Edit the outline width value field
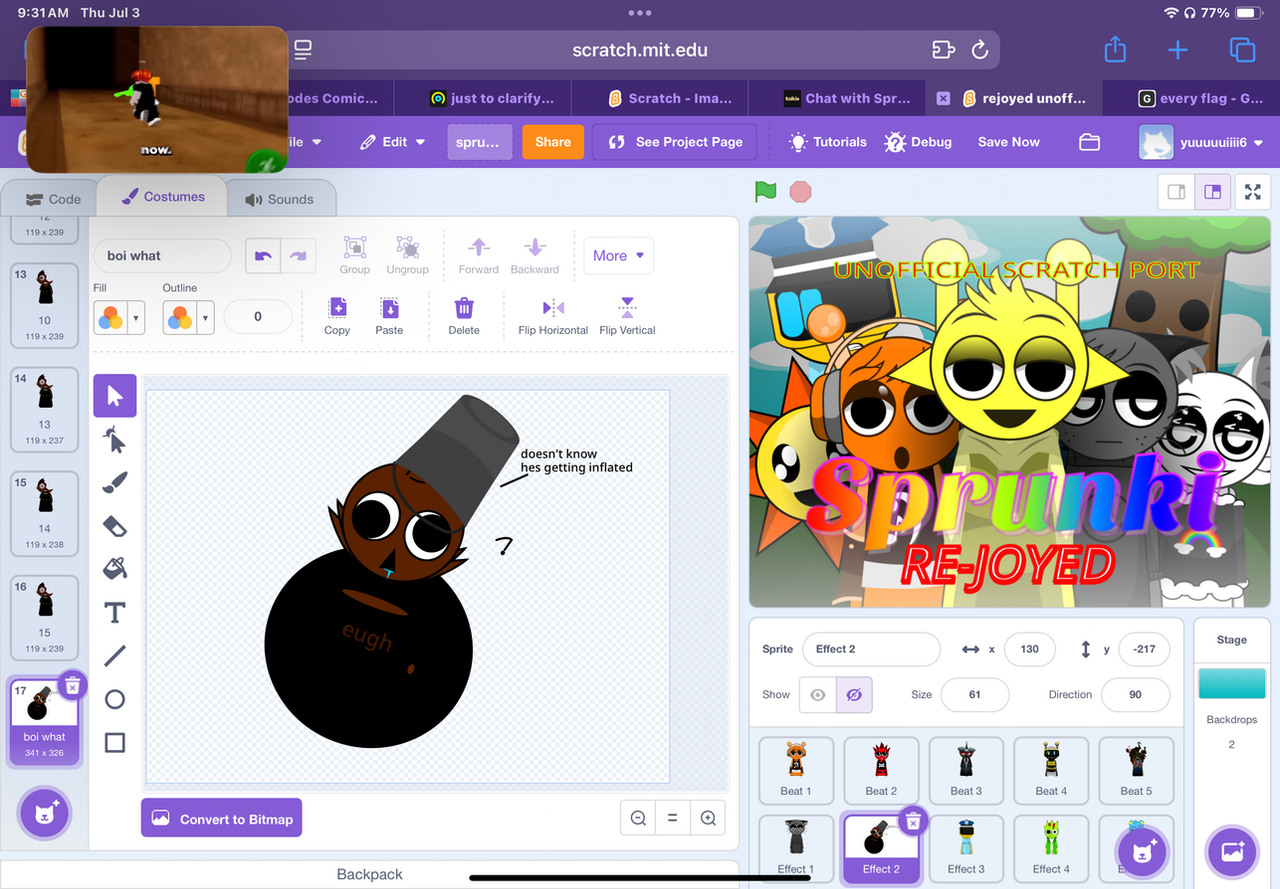1280x889 pixels. tap(258, 317)
